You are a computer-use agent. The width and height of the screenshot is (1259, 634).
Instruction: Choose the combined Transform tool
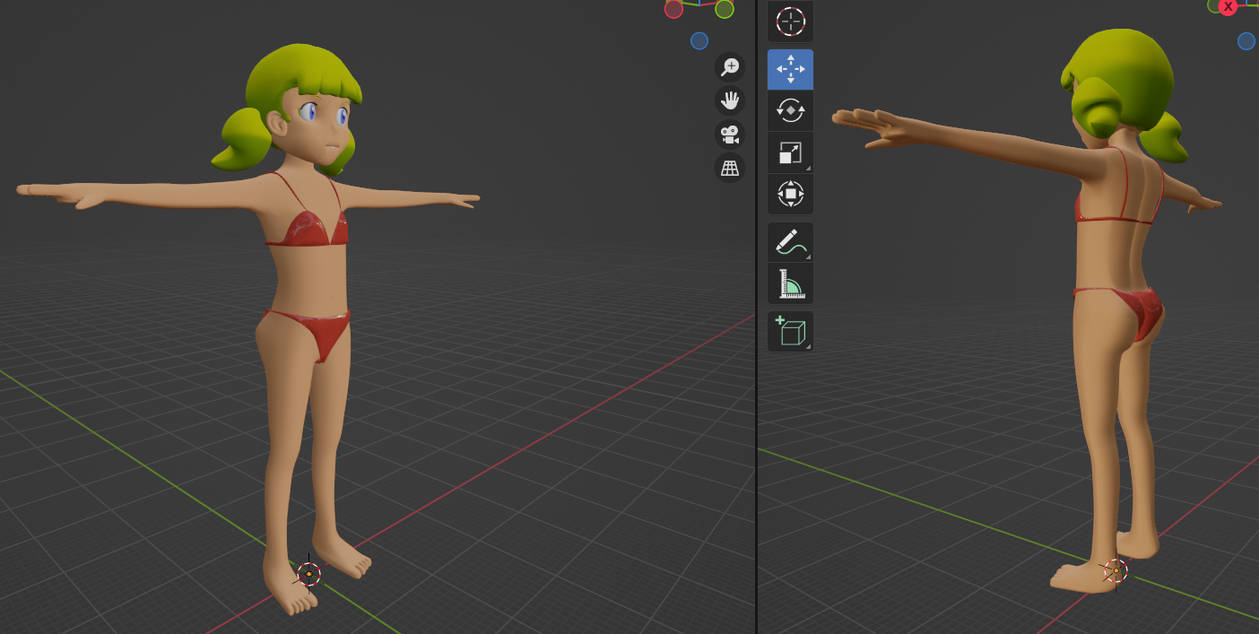click(x=790, y=193)
